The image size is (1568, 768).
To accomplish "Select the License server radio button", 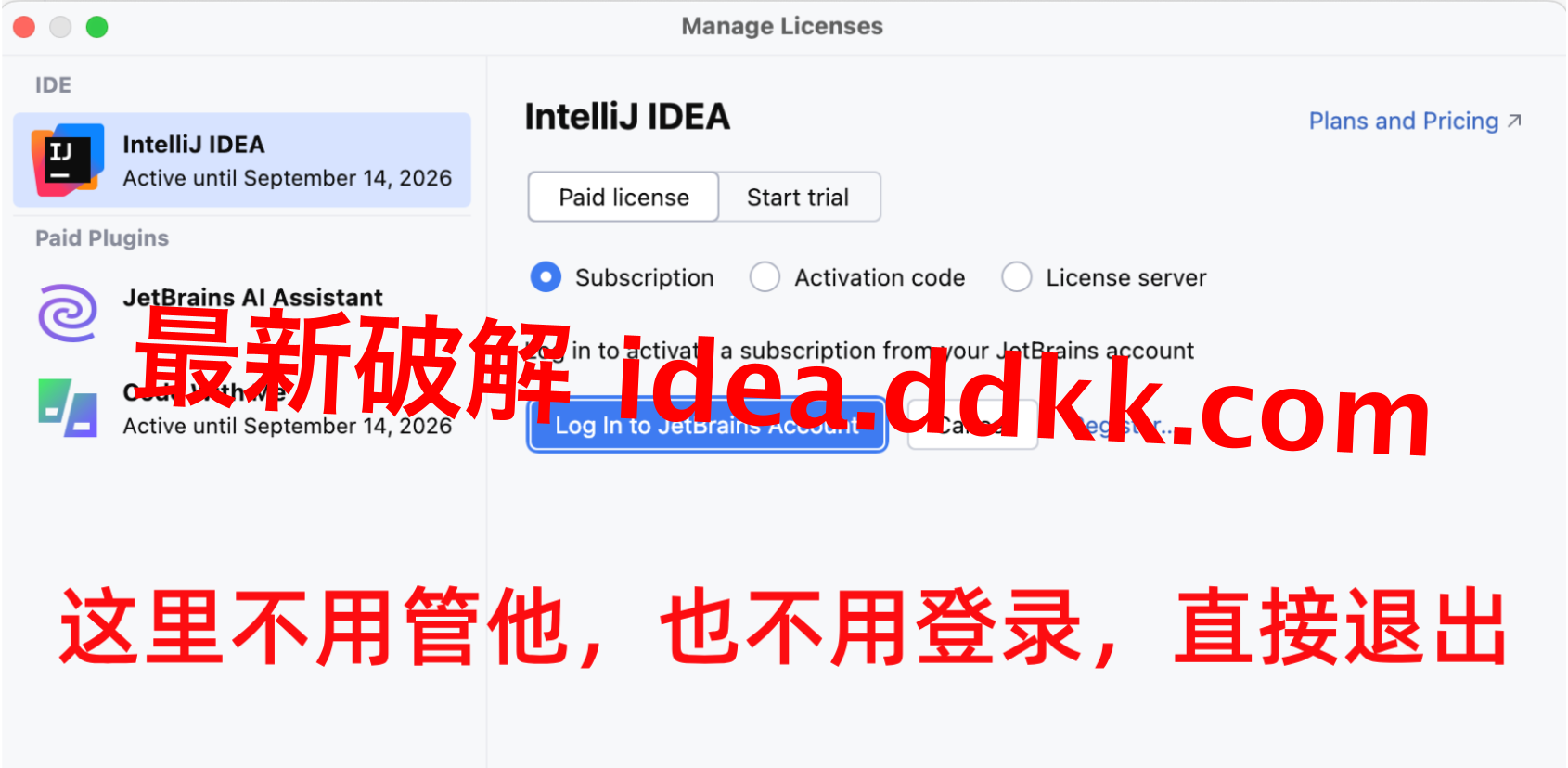I will (x=1016, y=276).
